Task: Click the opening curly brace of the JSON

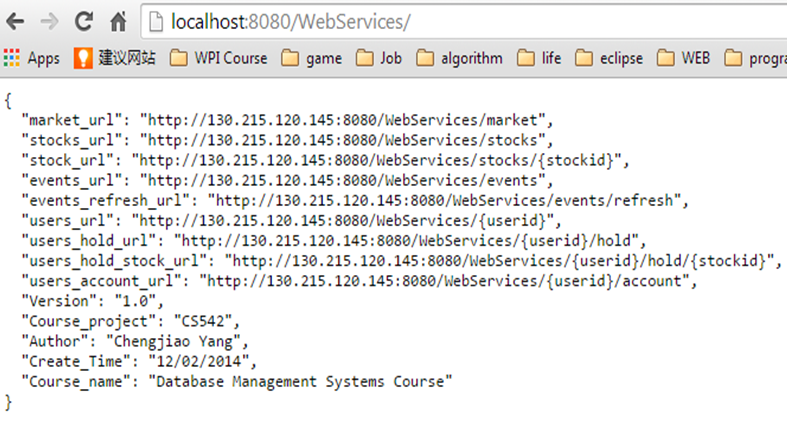Action: click(8, 100)
